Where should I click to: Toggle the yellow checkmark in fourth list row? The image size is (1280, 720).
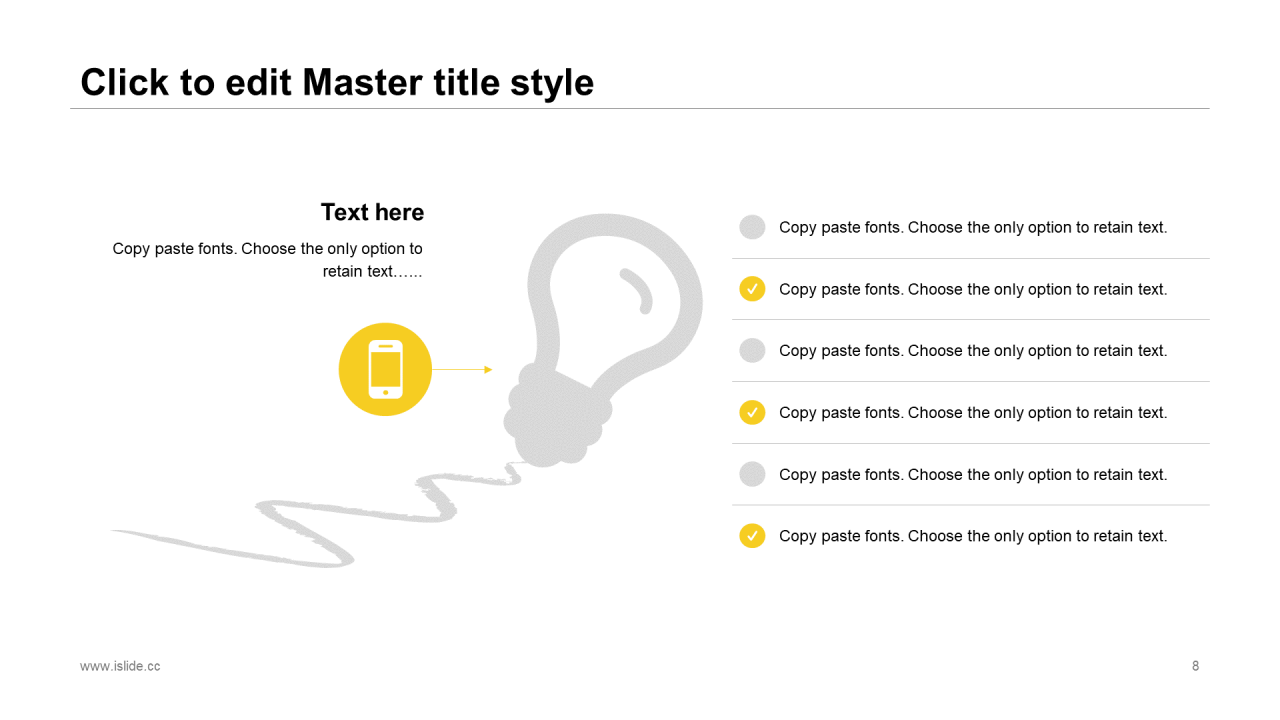point(752,412)
